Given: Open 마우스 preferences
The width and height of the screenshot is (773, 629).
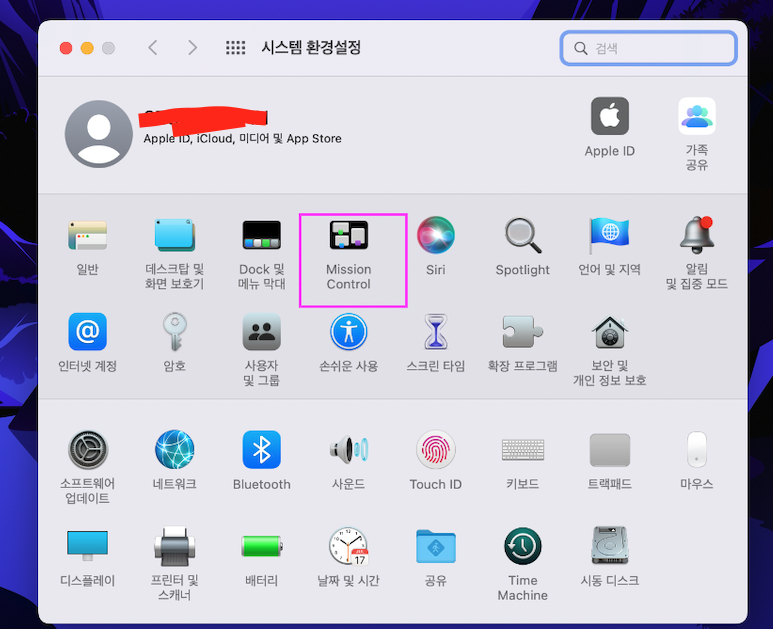Looking at the screenshot, I should [x=697, y=450].
